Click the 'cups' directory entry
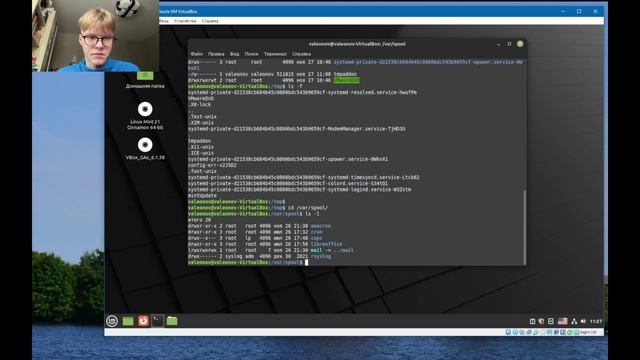 point(316,238)
